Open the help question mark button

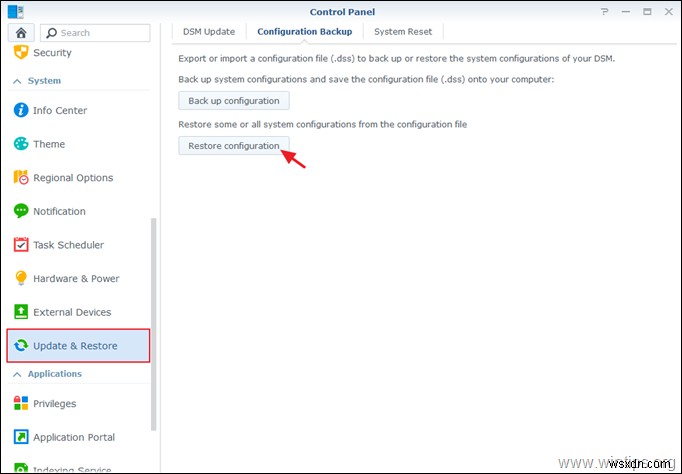[x=605, y=12]
